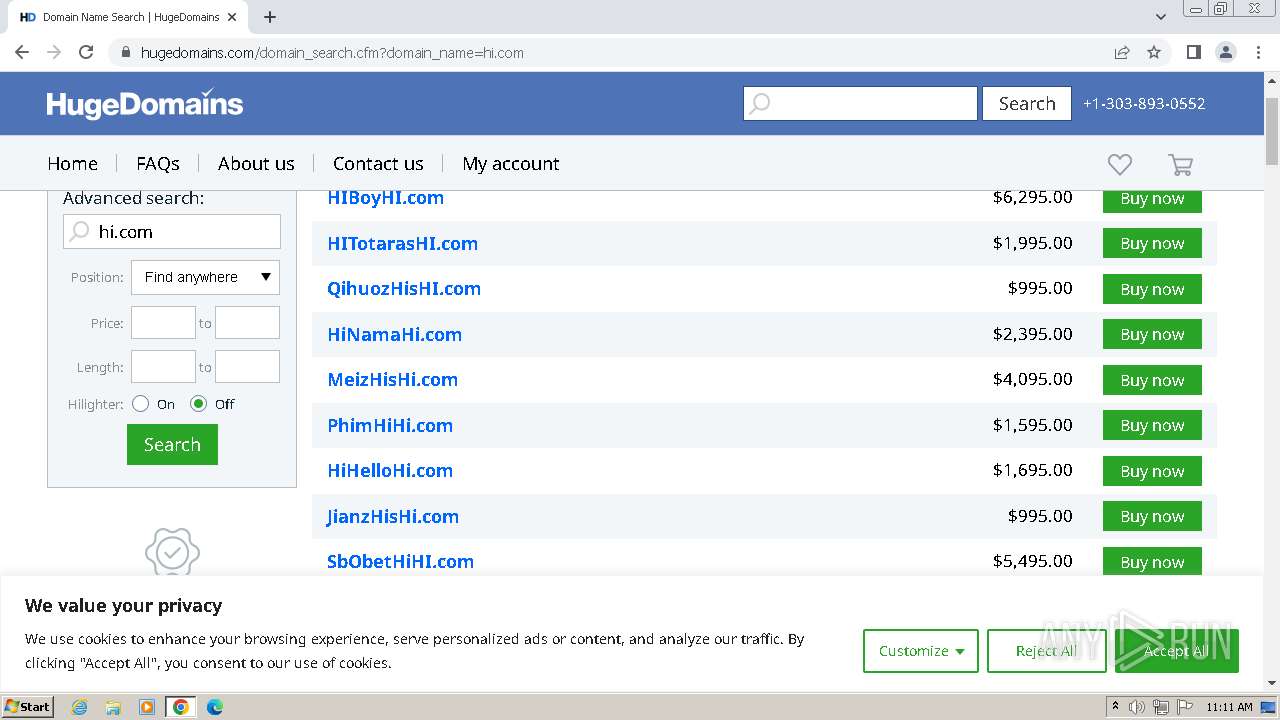The height and width of the screenshot is (720, 1280).
Task: Turn the Hilighter option On
Action: click(140, 404)
